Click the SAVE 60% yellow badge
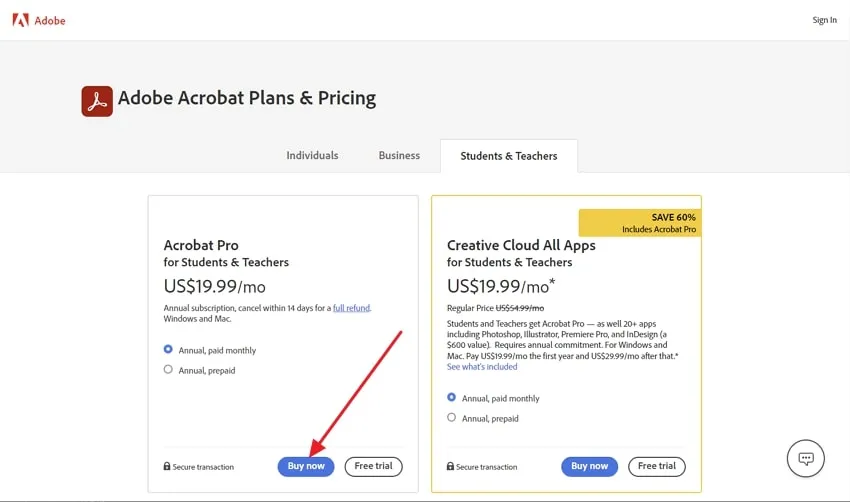This screenshot has height=502, width=850. click(639, 223)
